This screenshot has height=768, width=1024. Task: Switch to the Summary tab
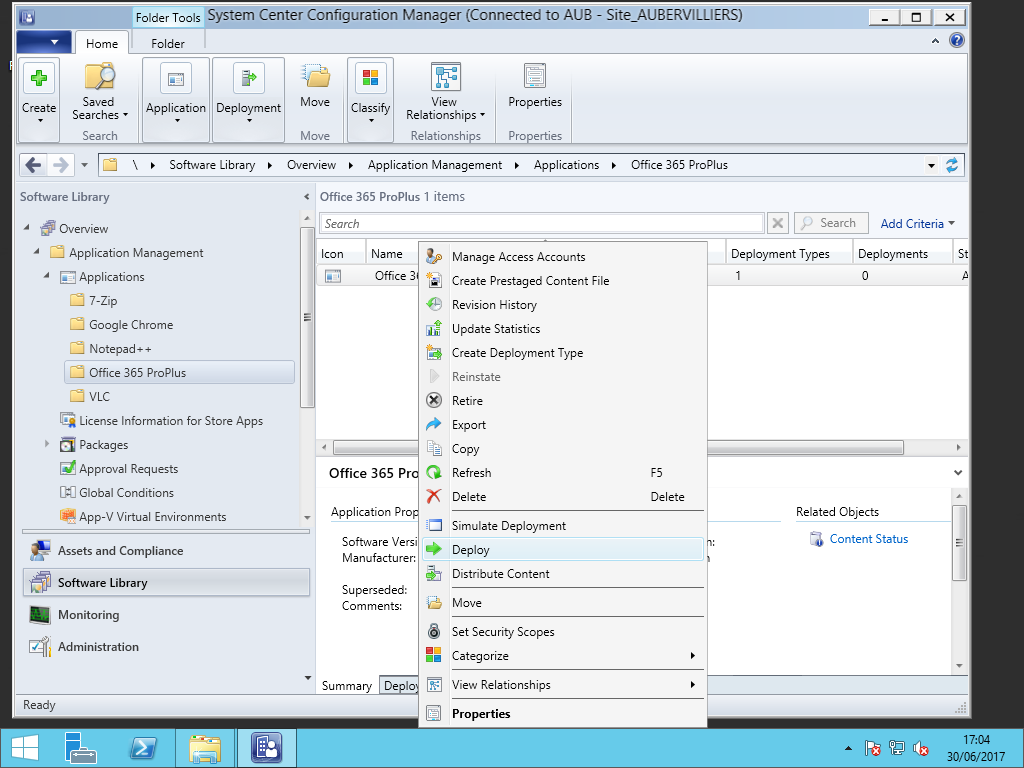[x=347, y=686]
